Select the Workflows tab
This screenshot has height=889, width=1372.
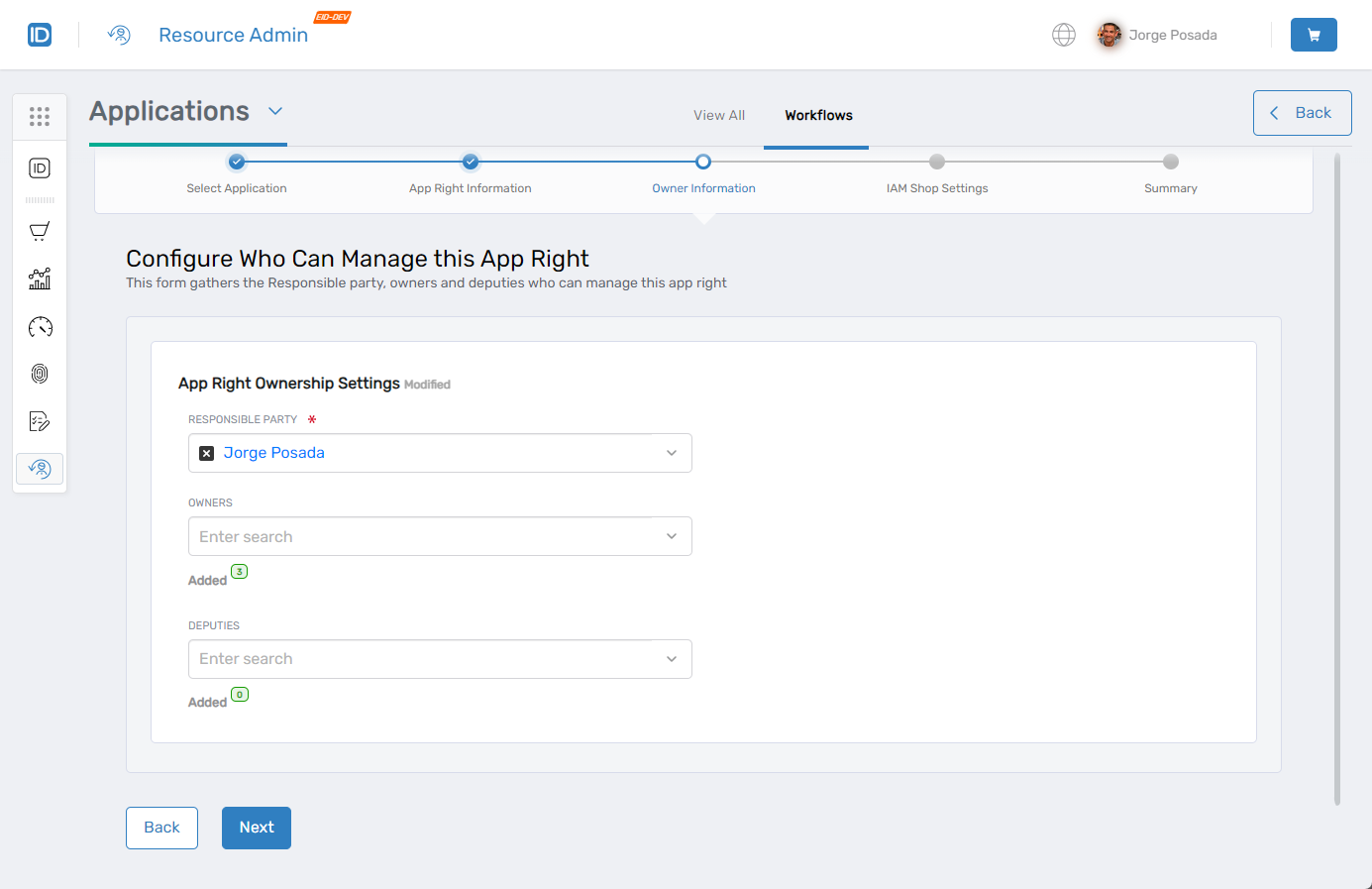[817, 115]
